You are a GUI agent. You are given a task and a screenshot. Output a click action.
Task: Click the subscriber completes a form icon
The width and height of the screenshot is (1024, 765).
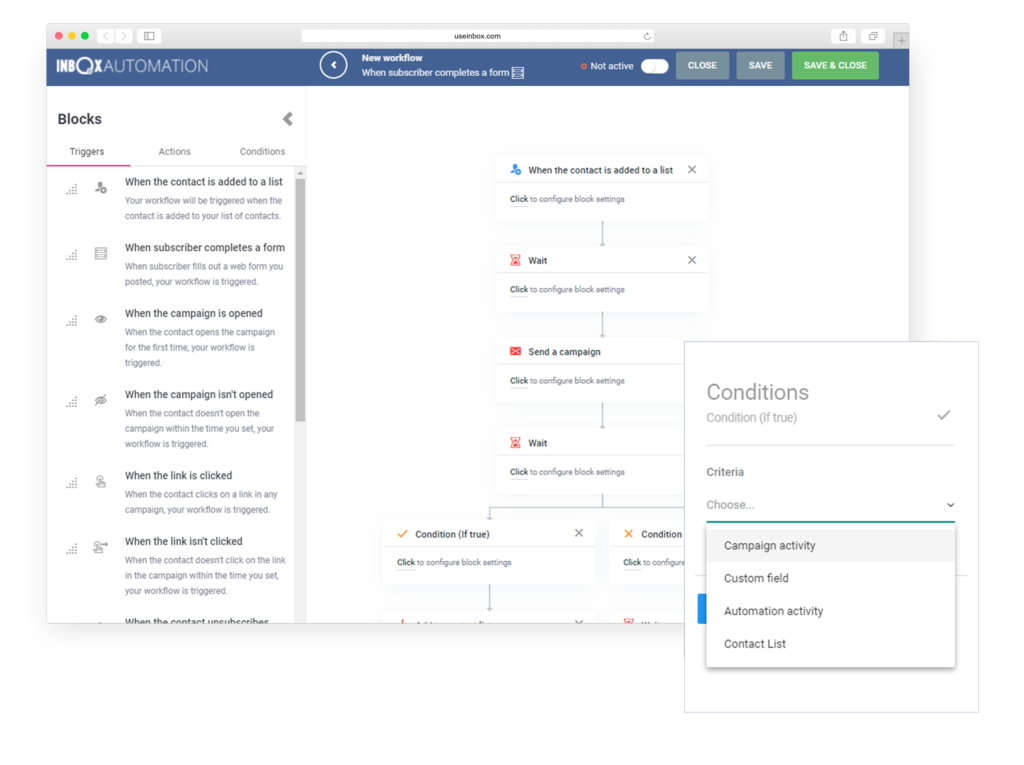point(101,254)
